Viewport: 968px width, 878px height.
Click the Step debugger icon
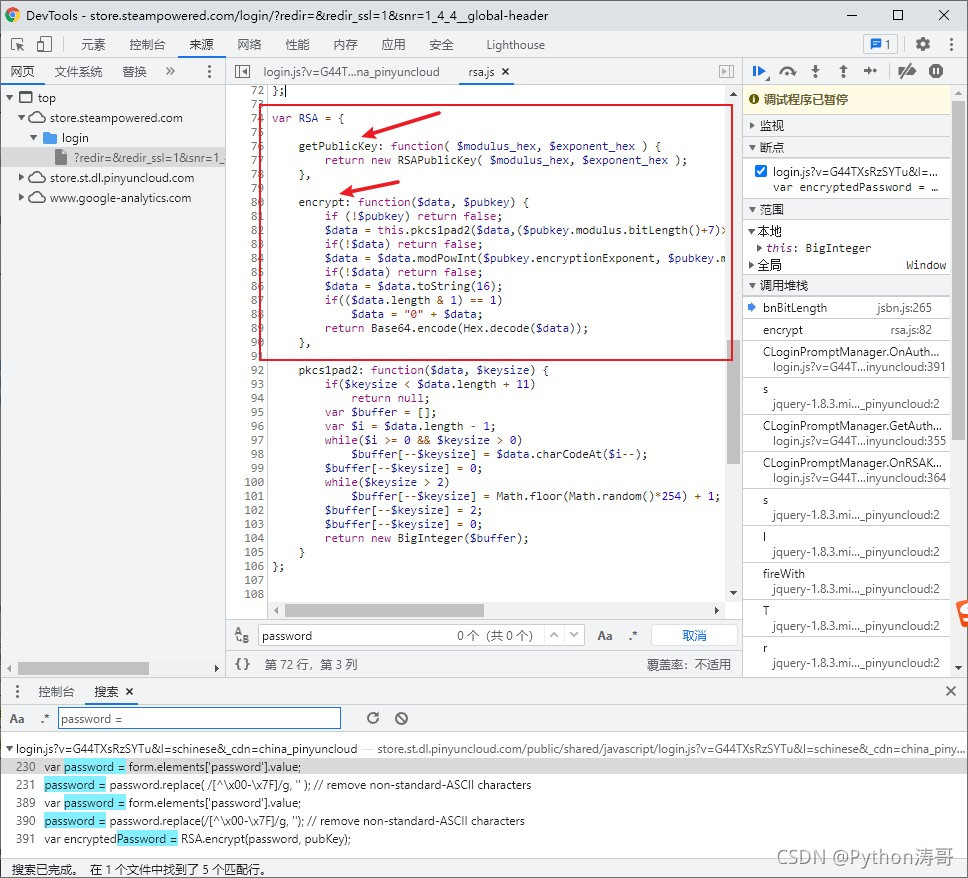[x=870, y=72]
